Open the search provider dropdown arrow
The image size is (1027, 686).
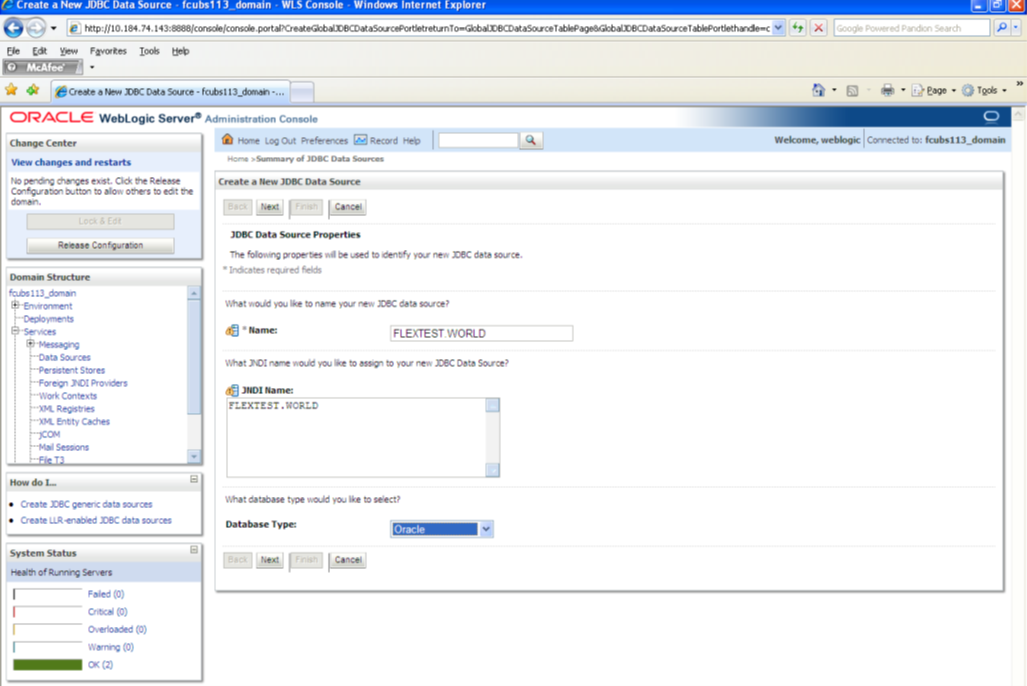tap(1016, 28)
